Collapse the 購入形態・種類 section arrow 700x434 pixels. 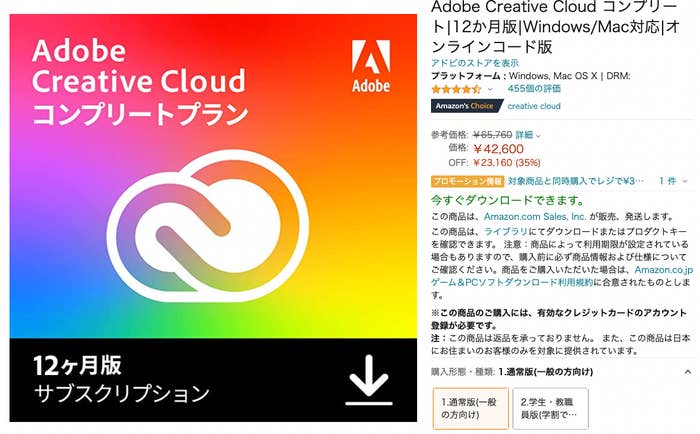[x=688, y=371]
